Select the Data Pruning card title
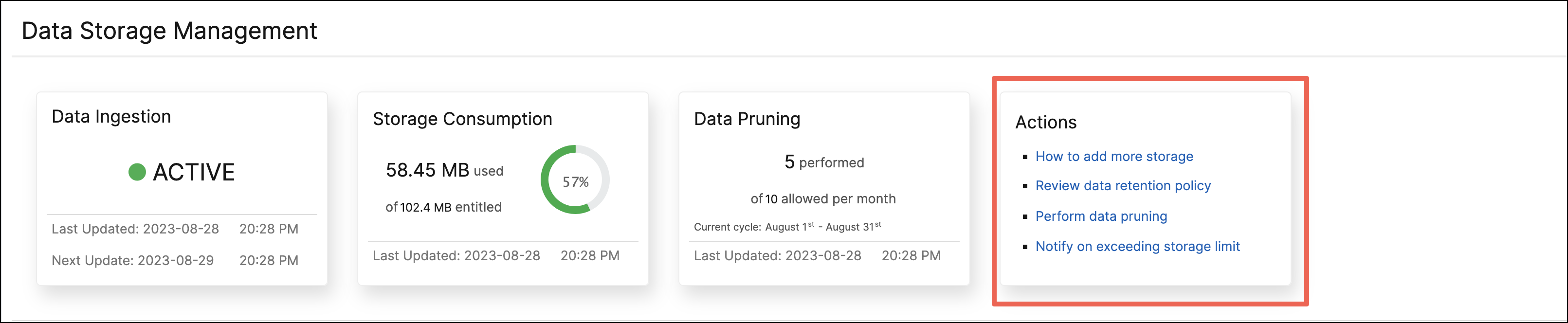The width and height of the screenshot is (1568, 323). 747,119
